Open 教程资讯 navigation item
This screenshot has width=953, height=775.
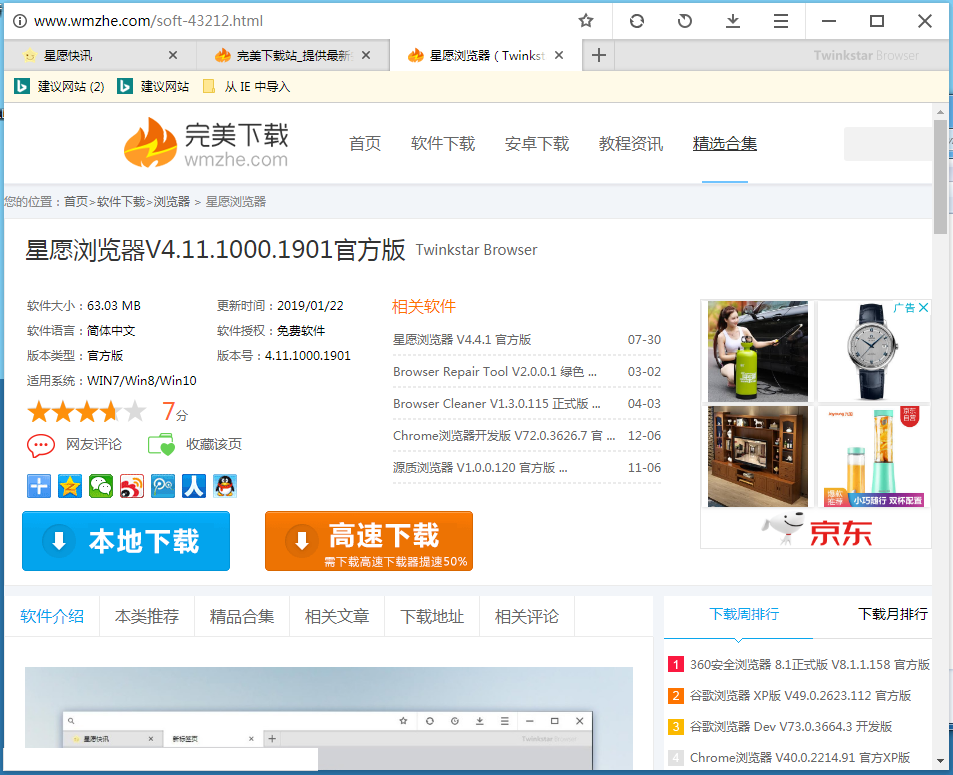pyautogui.click(x=630, y=143)
